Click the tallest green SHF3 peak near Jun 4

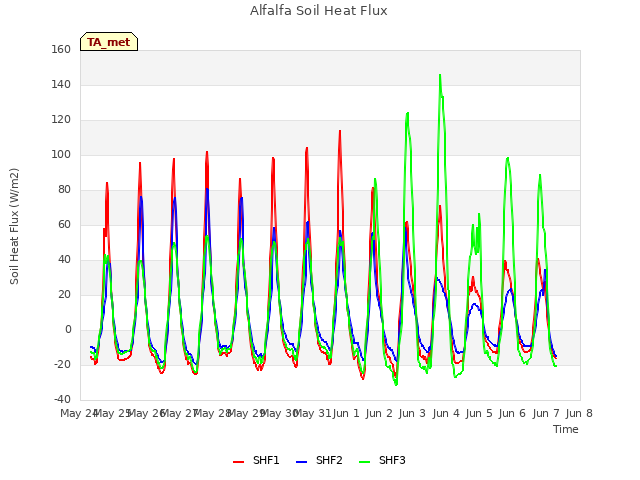pos(440,76)
